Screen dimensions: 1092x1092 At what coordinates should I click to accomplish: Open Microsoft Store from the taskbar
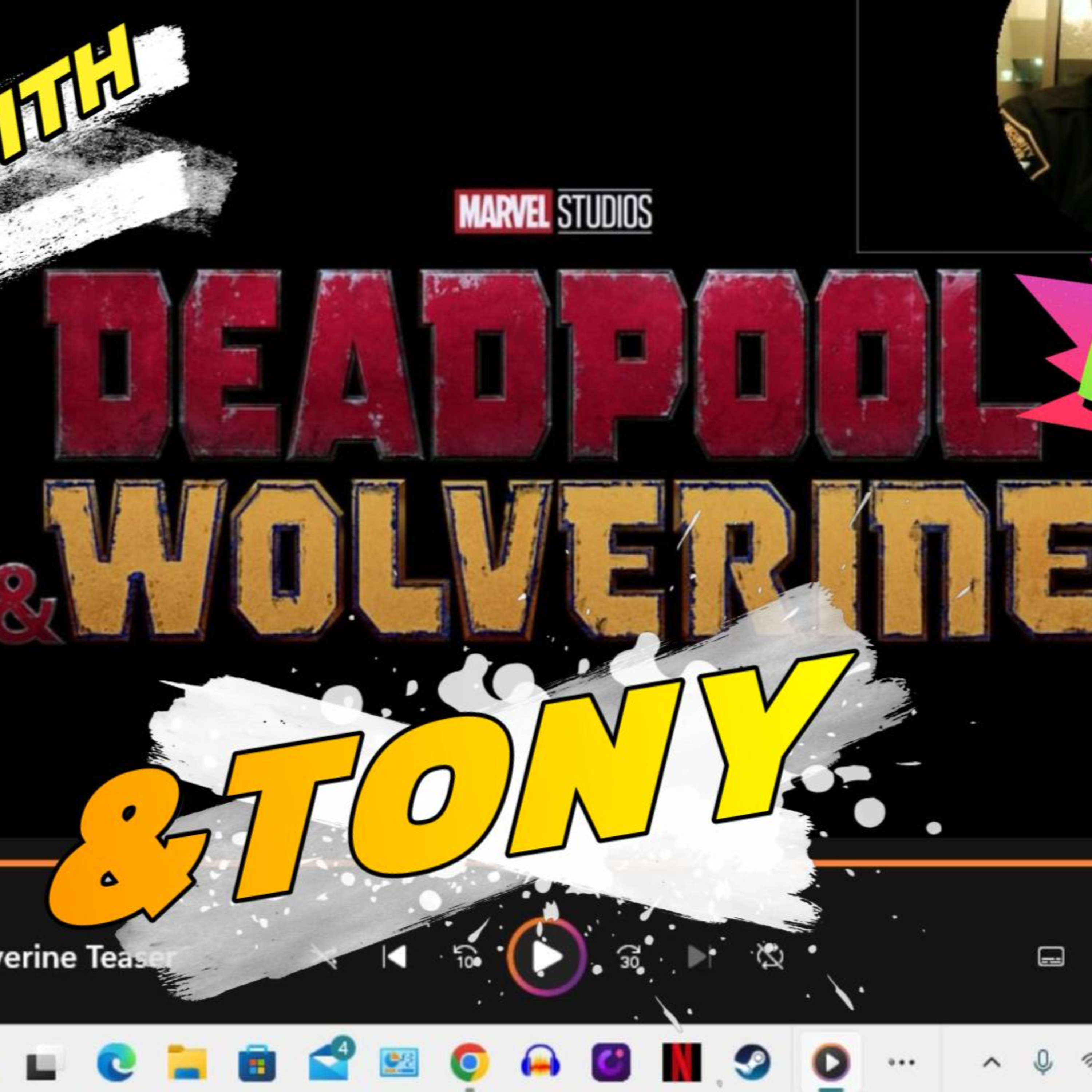257,1063
